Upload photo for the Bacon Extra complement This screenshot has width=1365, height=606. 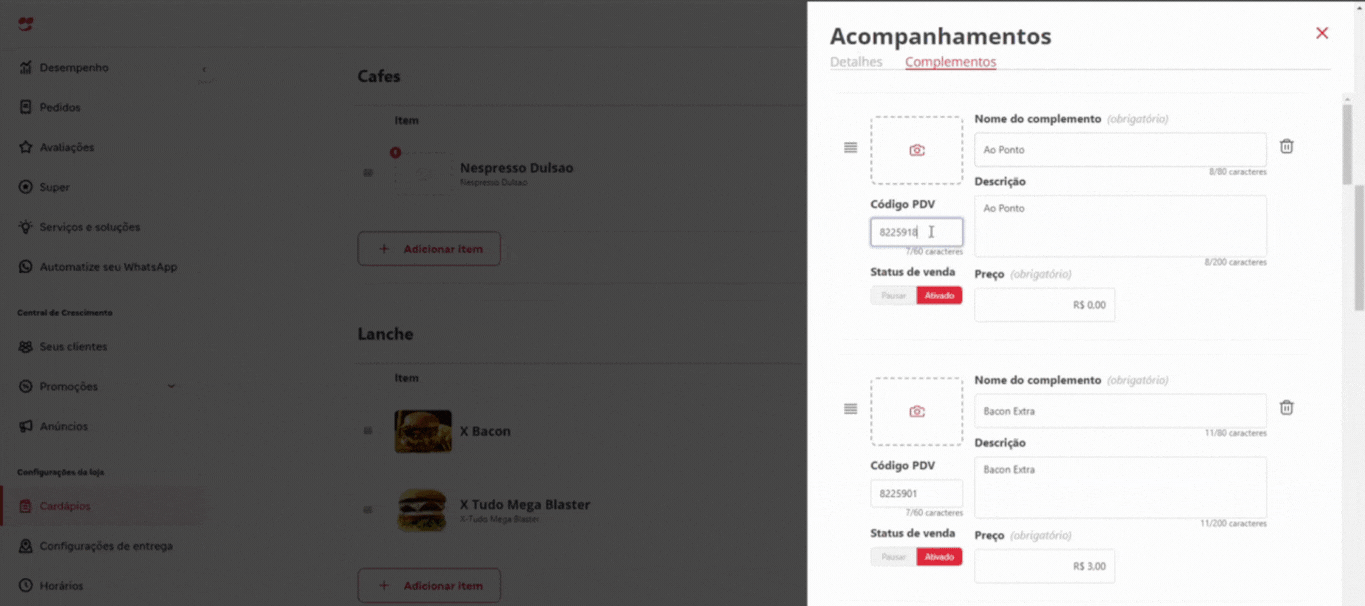(x=916, y=411)
